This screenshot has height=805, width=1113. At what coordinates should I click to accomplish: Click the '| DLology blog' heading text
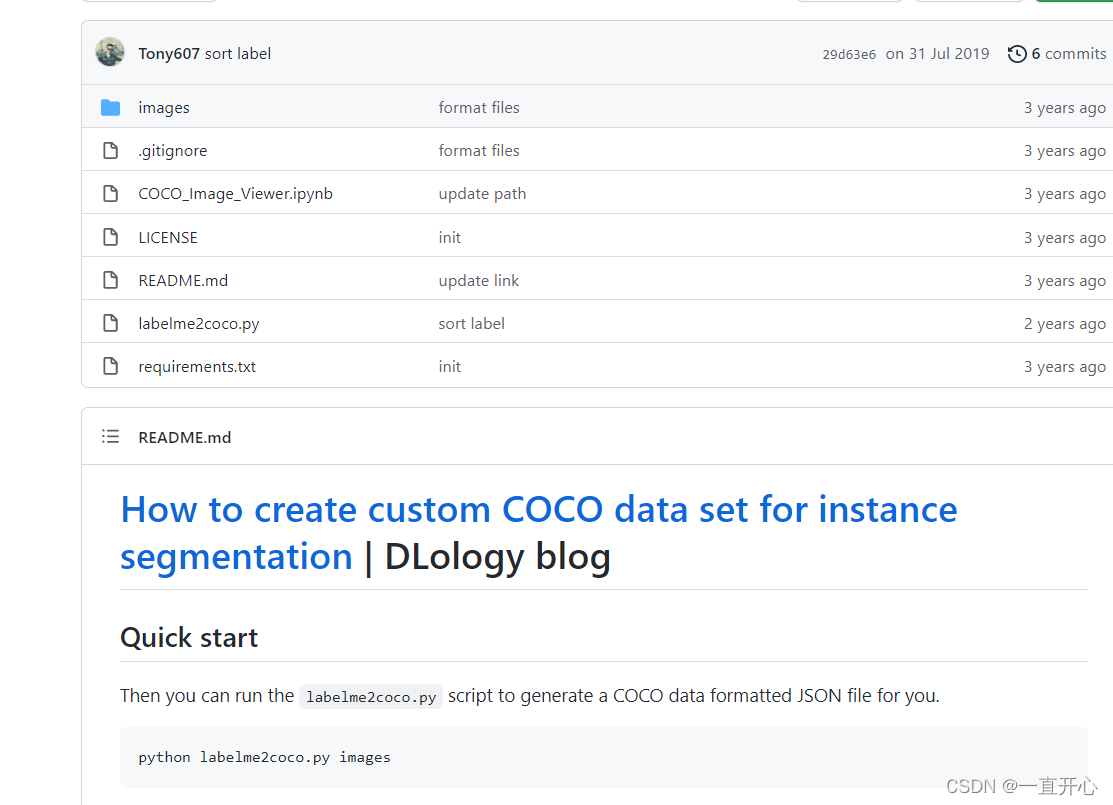(x=486, y=557)
